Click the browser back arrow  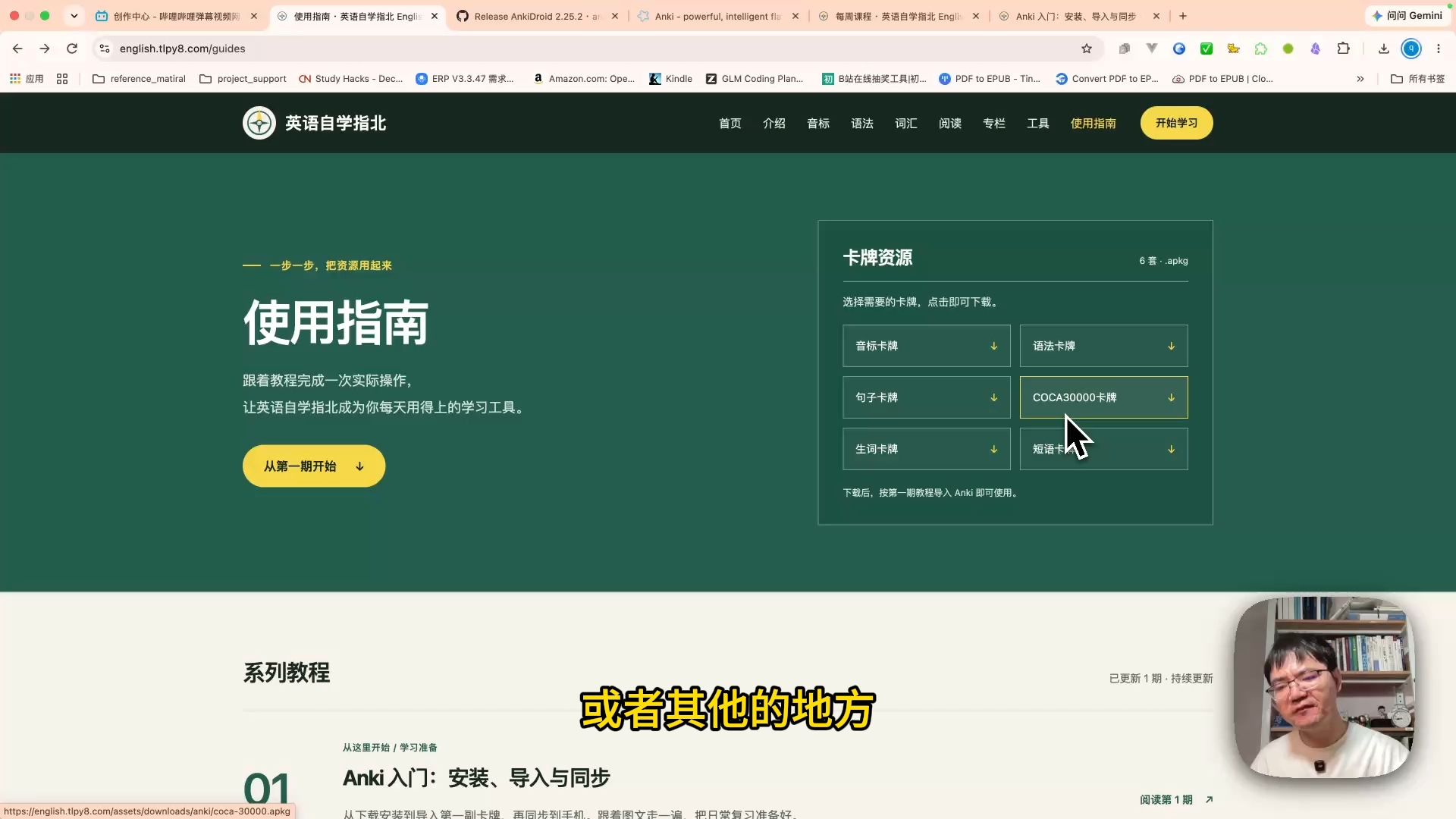pos(17,49)
